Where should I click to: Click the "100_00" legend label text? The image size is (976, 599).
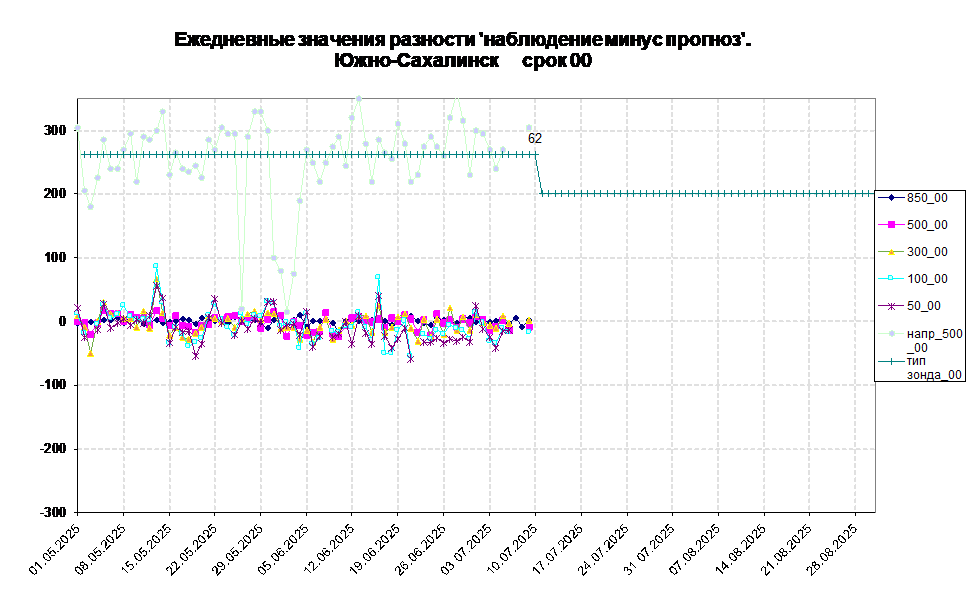927,279
